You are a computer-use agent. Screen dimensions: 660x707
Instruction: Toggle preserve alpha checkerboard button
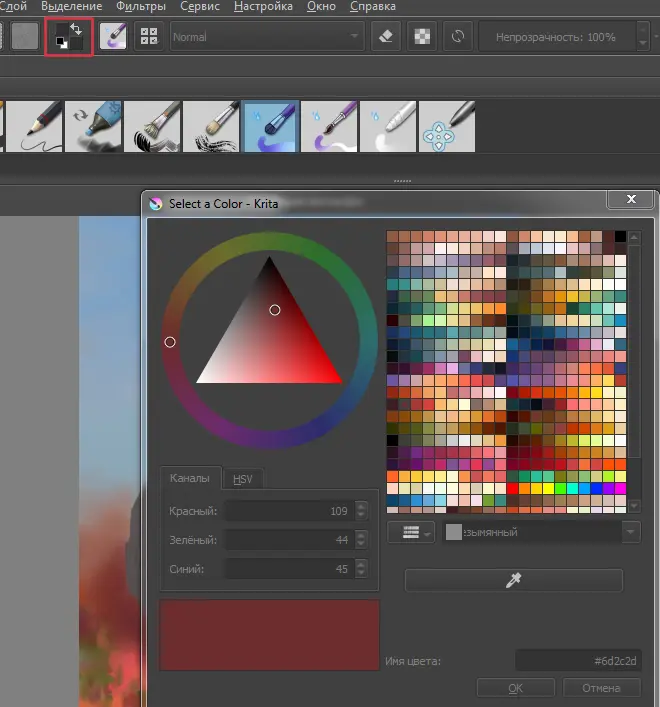pyautogui.click(x=422, y=36)
